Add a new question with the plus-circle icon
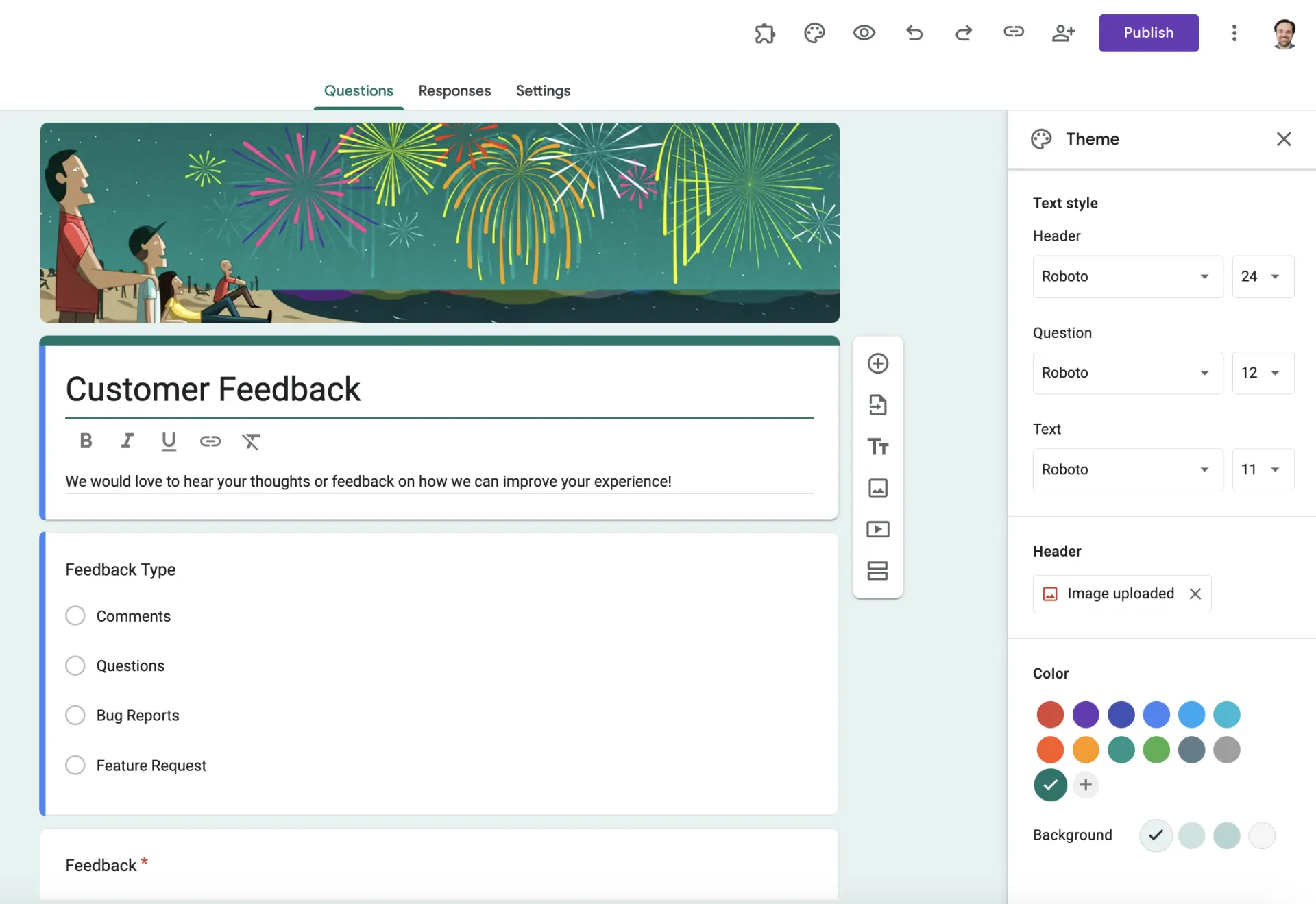The width and height of the screenshot is (1316, 904). [x=878, y=363]
